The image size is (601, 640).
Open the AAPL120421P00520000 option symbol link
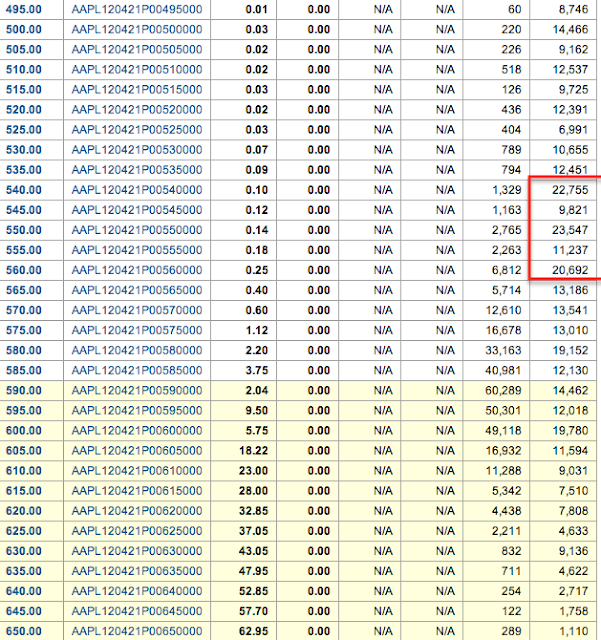(137, 109)
